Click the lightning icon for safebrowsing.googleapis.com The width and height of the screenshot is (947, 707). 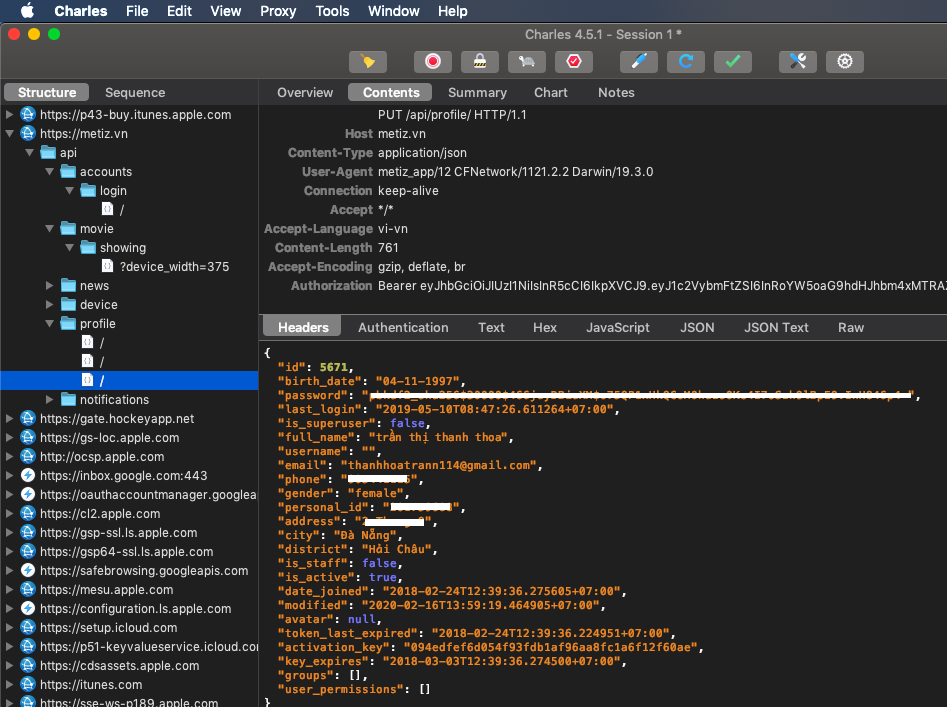pyautogui.click(x=28, y=571)
